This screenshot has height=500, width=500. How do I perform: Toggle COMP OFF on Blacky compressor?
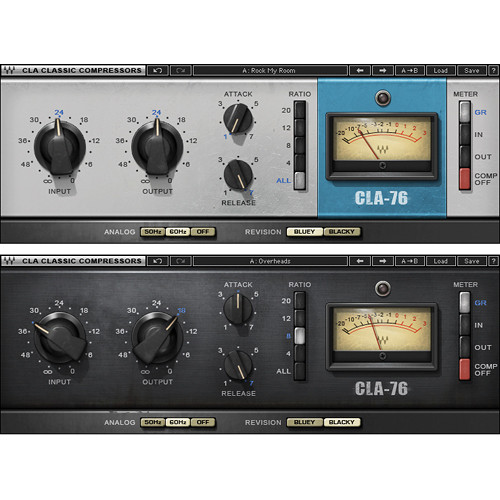coord(465,370)
